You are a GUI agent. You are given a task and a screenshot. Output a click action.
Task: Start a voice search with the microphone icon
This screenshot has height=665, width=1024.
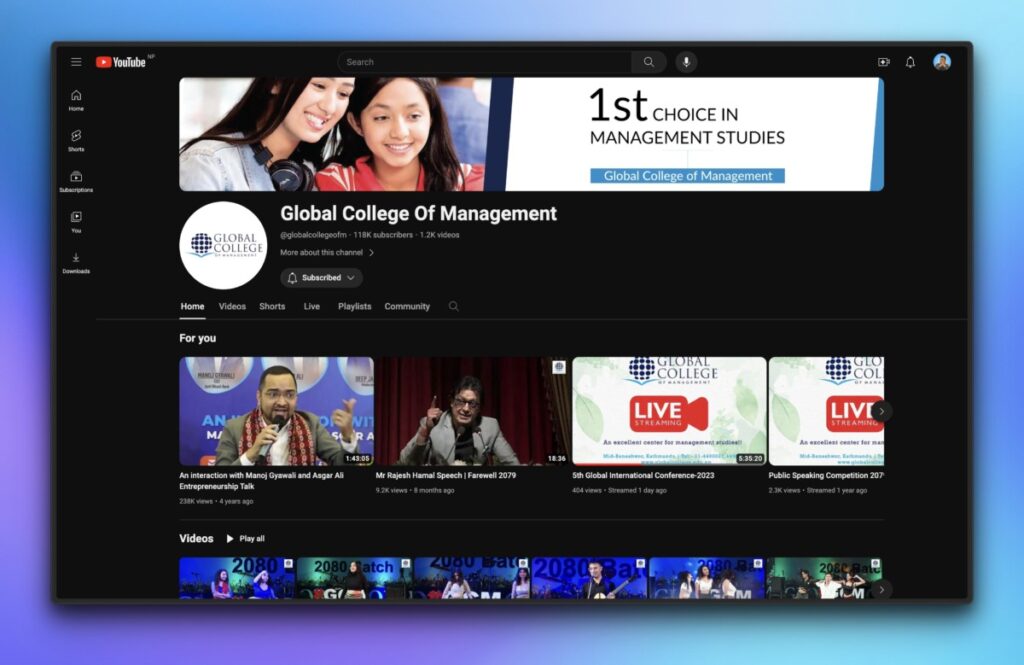point(686,61)
